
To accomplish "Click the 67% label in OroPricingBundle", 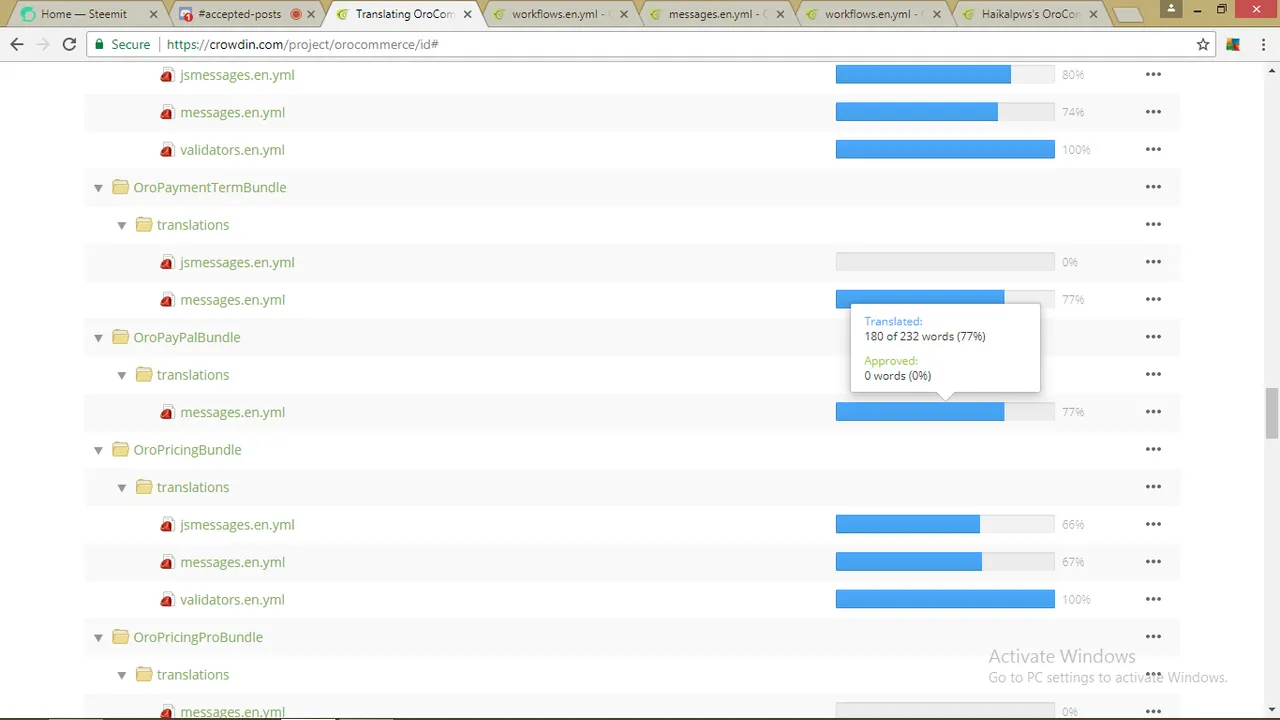I will [x=1073, y=562].
